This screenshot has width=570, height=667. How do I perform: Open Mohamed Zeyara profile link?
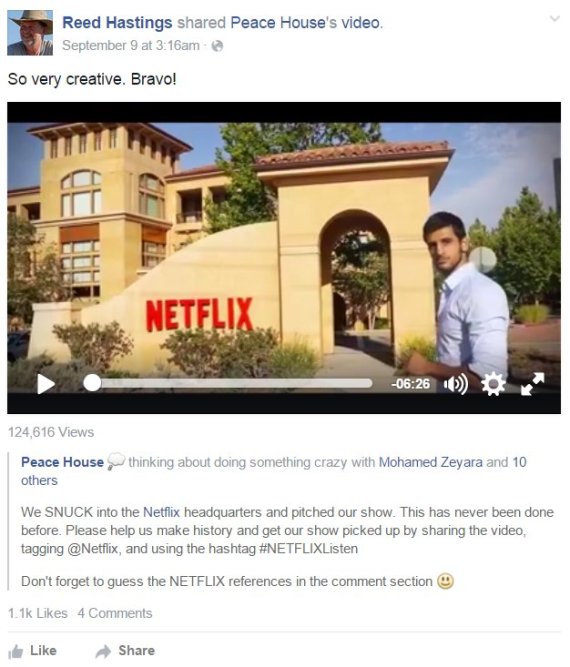pyautogui.click(x=430, y=462)
